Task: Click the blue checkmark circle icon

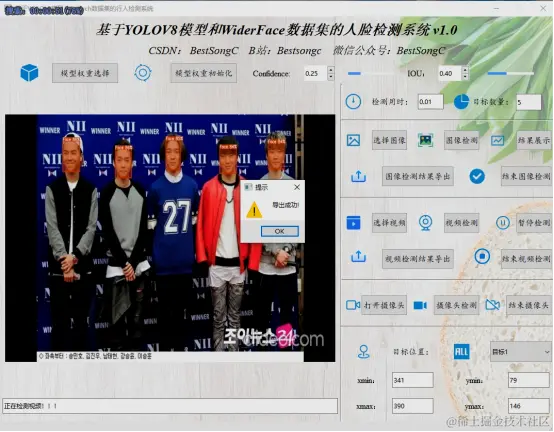Action: 477,176
